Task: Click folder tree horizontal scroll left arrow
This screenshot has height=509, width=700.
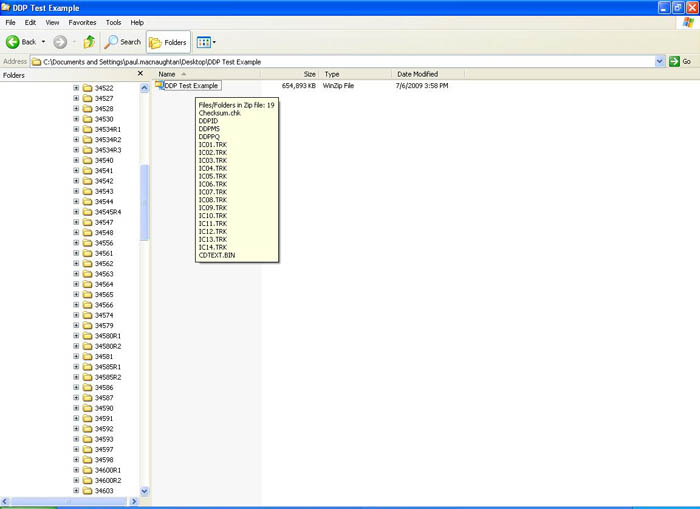Action: (x=5, y=501)
